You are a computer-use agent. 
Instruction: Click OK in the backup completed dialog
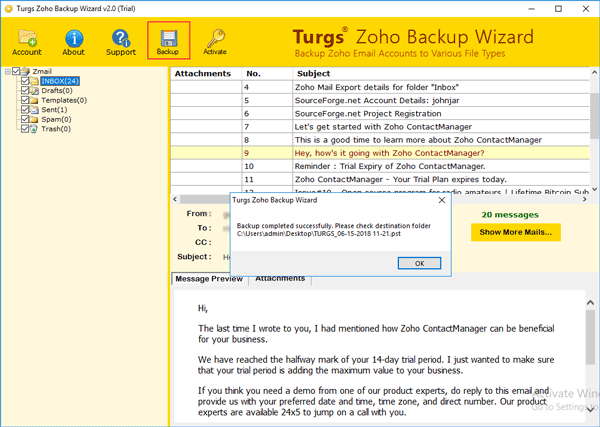pos(419,263)
